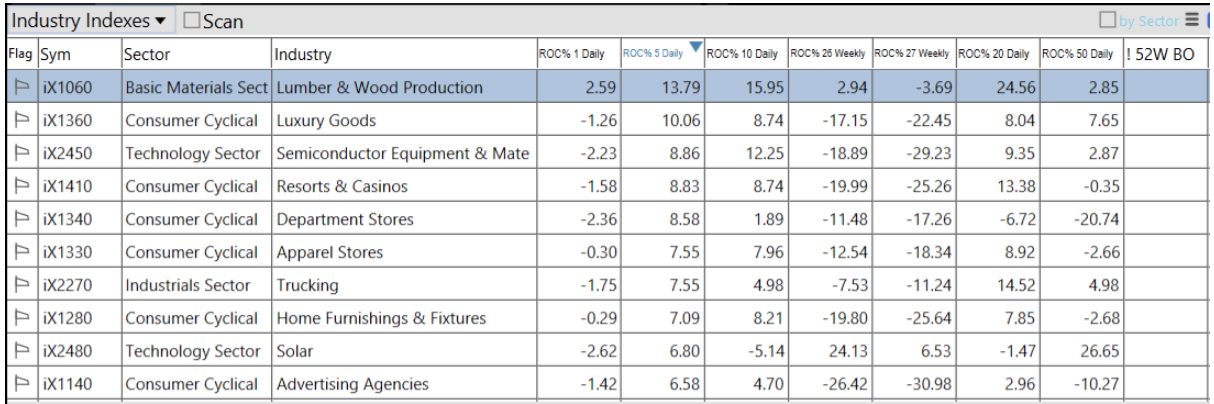
Task: Flag the Resorts & Casinos index
Action: 21,187
